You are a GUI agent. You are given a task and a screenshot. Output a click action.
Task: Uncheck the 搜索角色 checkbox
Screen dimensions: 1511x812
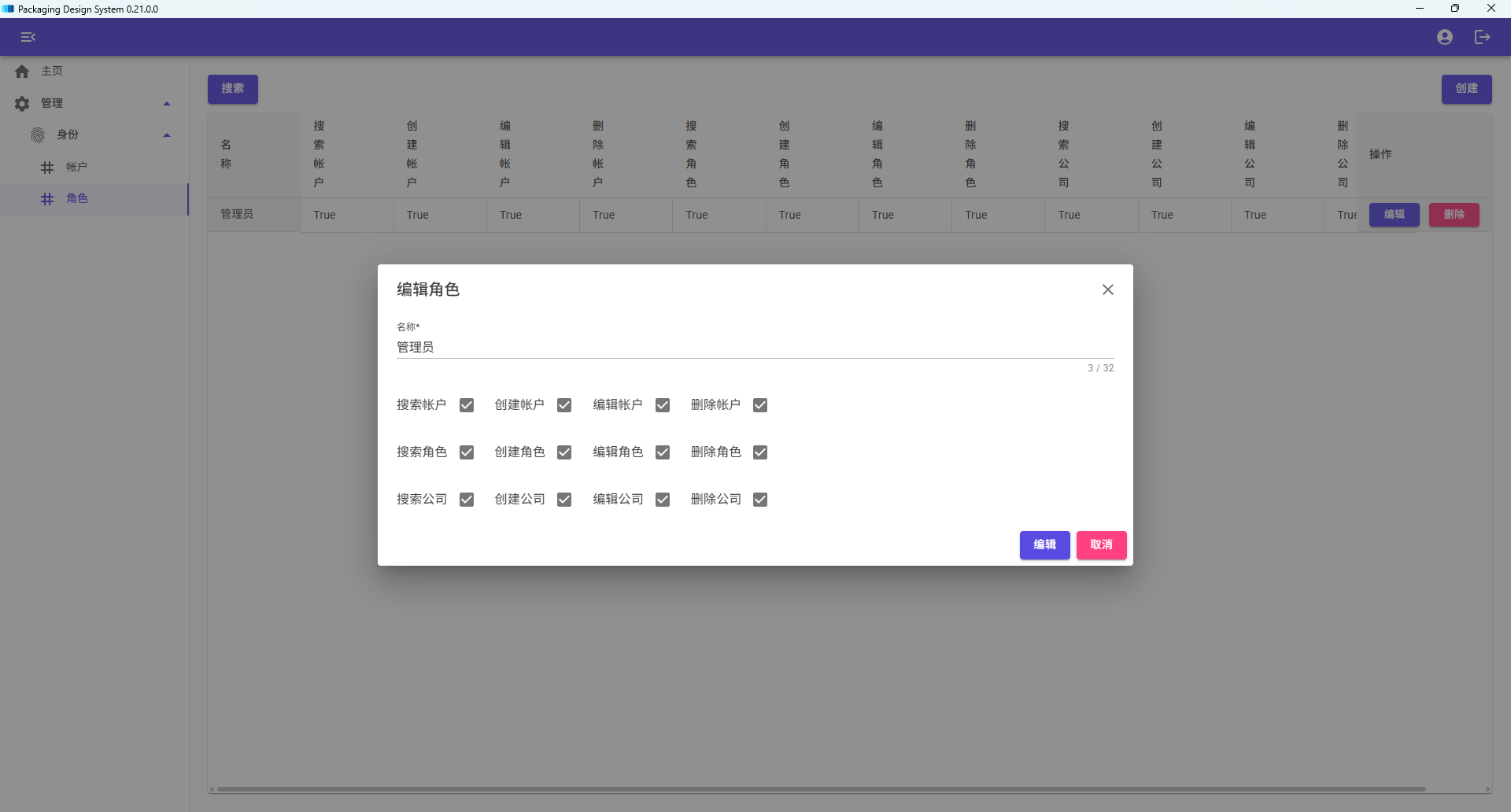[x=467, y=452]
